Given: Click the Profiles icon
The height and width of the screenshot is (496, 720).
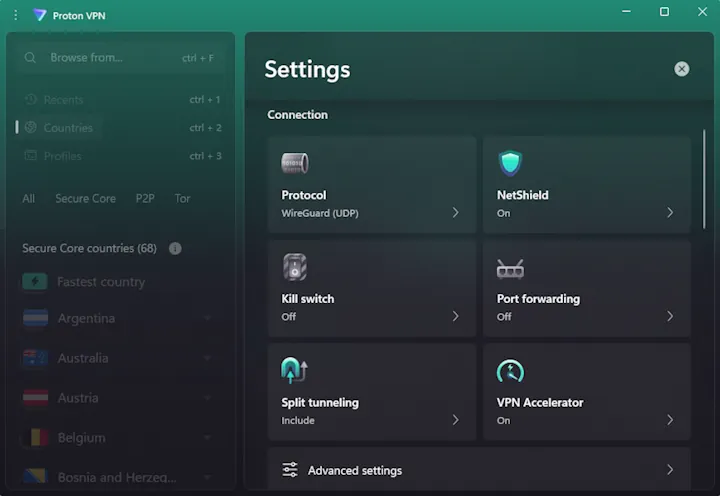Looking at the screenshot, I should click(x=30, y=155).
